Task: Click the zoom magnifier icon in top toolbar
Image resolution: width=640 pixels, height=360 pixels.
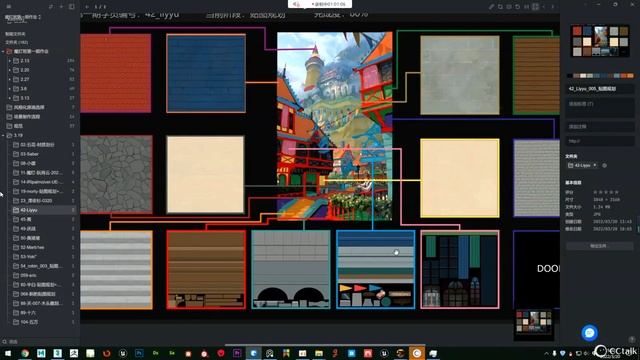Action: tap(500, 7)
